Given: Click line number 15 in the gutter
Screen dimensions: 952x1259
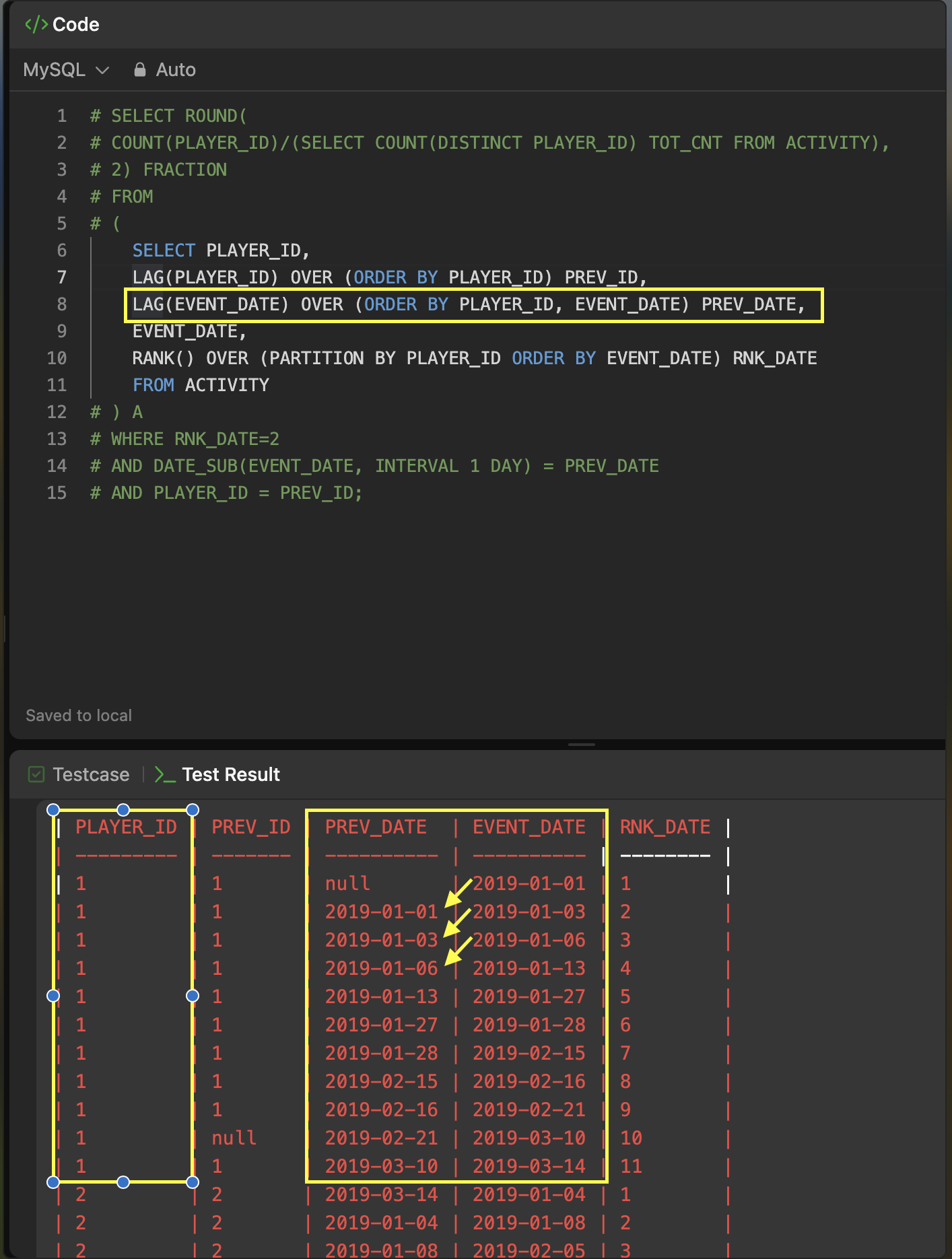Looking at the screenshot, I should [57, 493].
